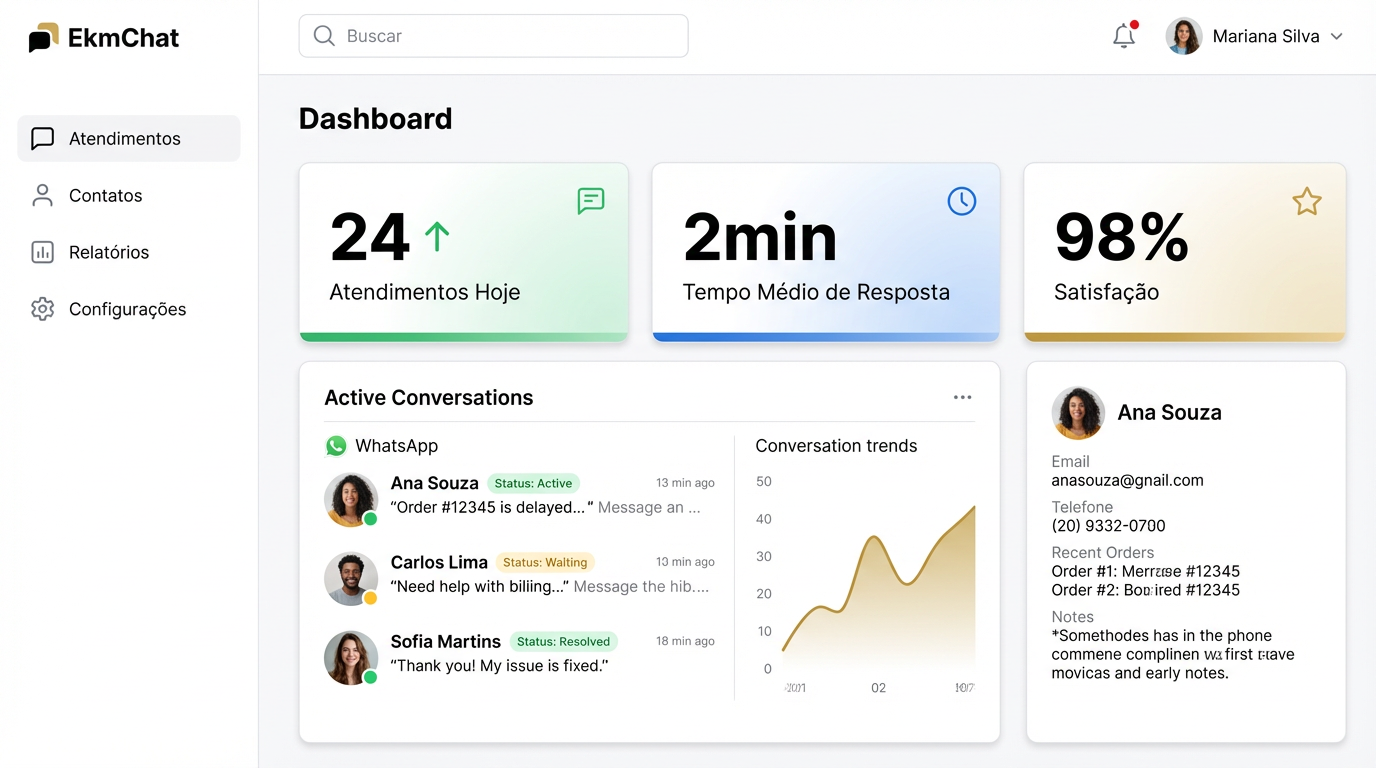Click the Configurações gear icon
The image size is (1376, 768).
[42, 309]
